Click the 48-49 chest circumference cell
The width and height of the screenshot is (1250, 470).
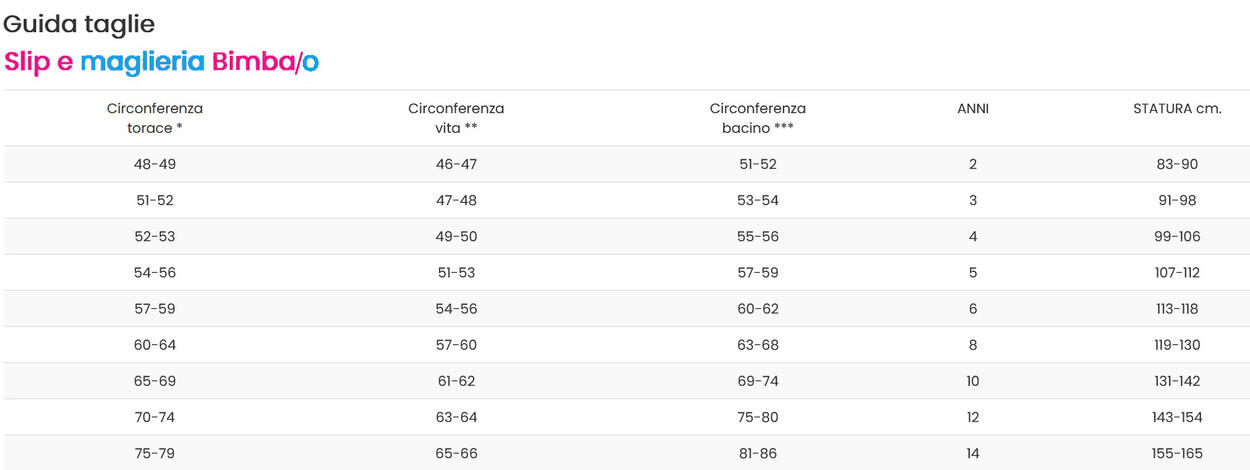point(155,164)
